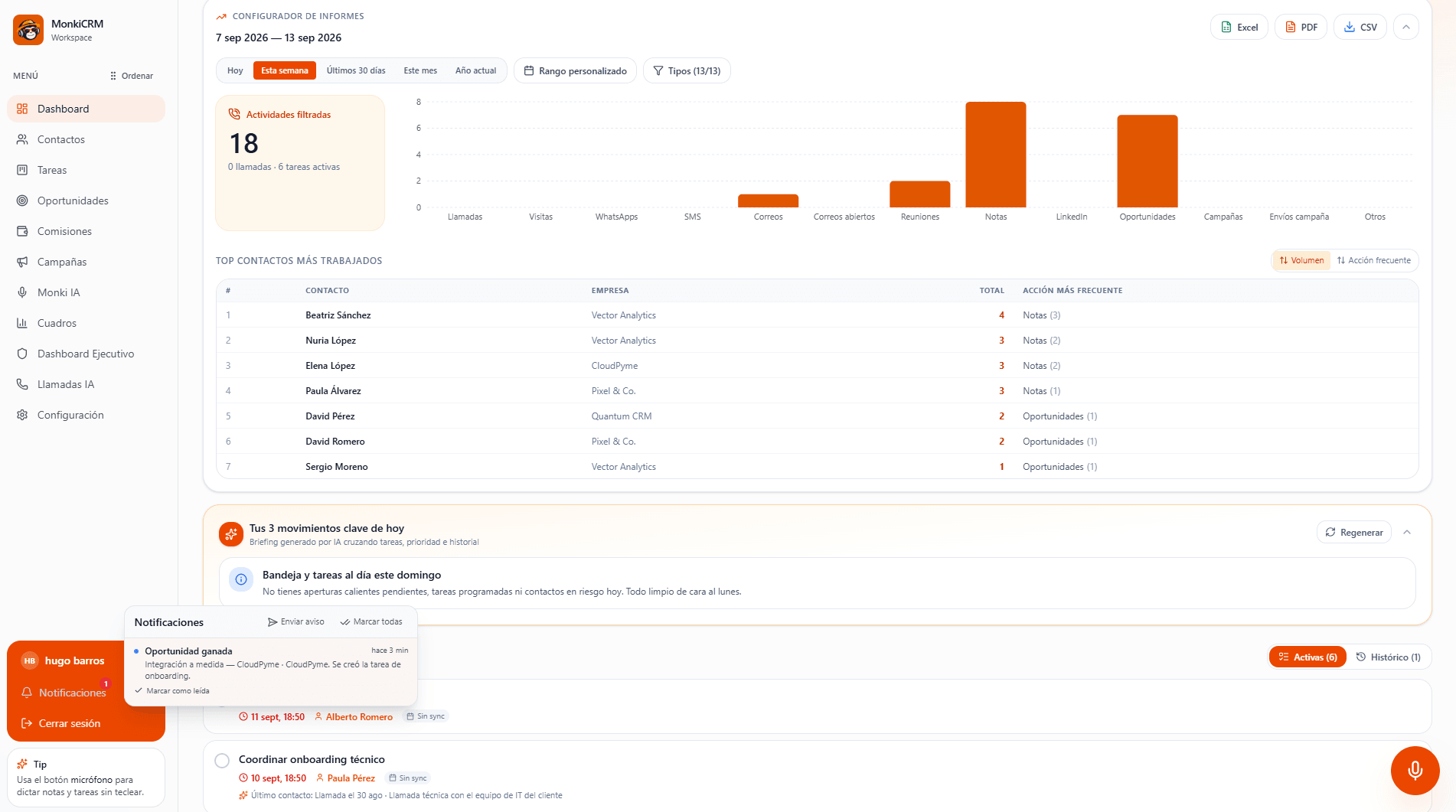Click Cerrar sesión logout icon
1456x812 pixels.
click(x=27, y=723)
